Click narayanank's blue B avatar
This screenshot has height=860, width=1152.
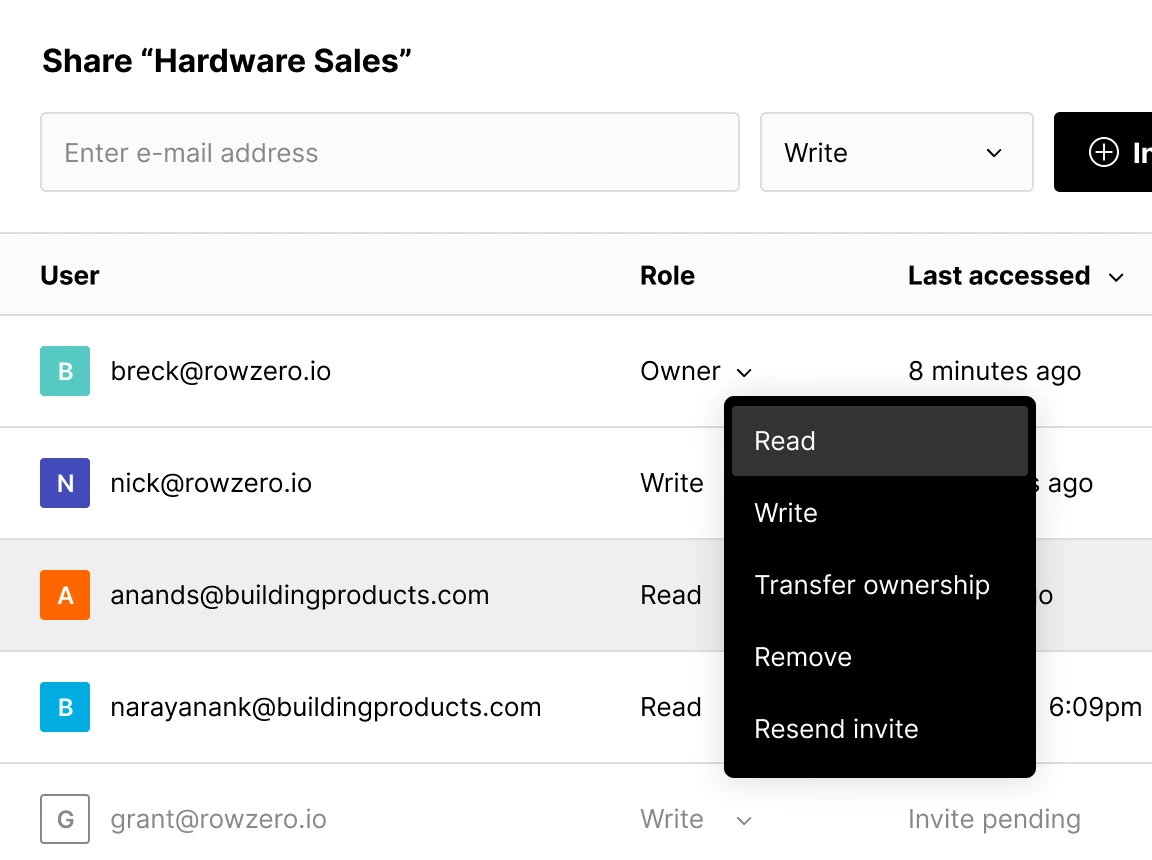coord(65,707)
